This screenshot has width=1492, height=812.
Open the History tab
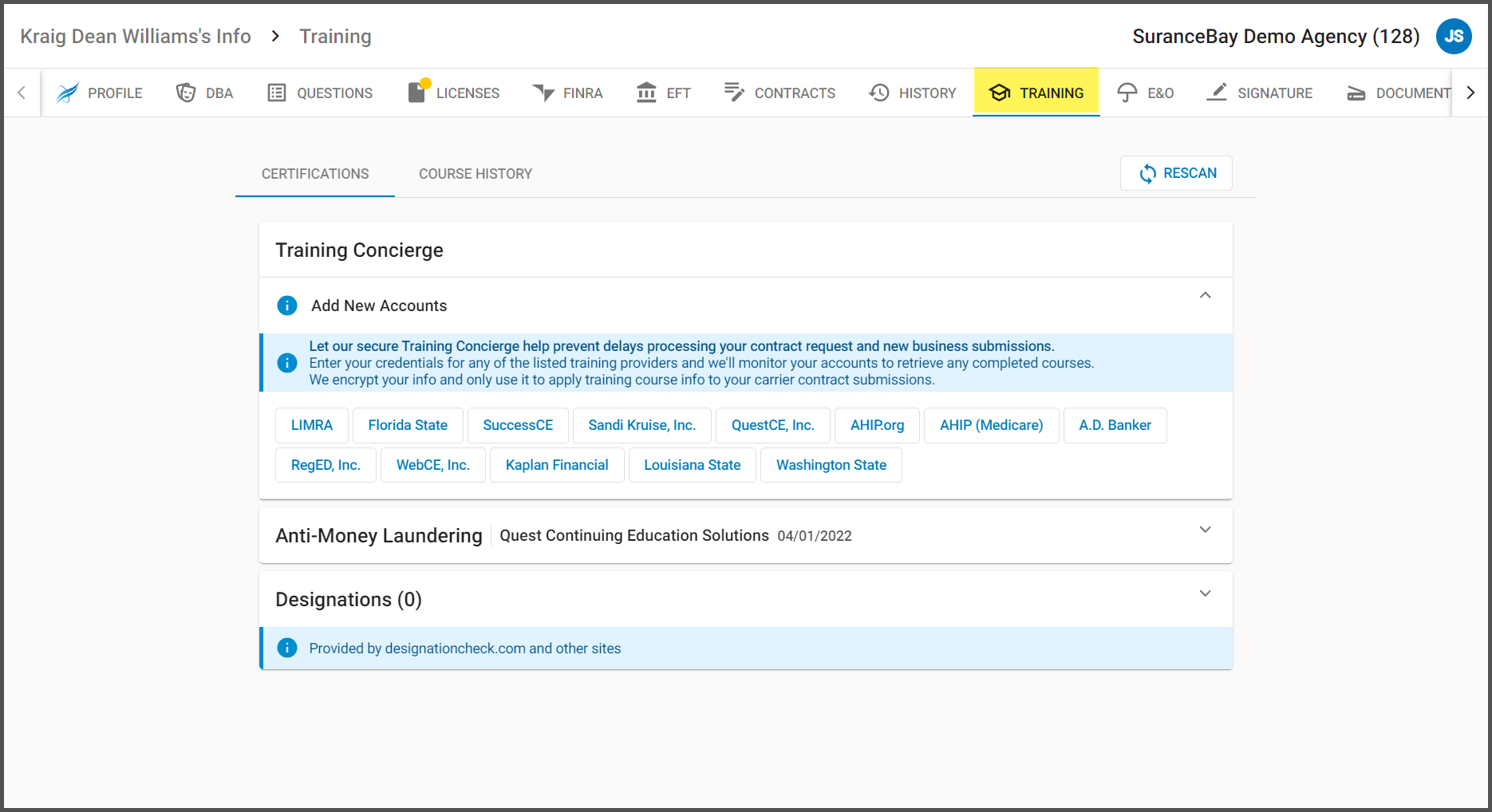point(912,93)
